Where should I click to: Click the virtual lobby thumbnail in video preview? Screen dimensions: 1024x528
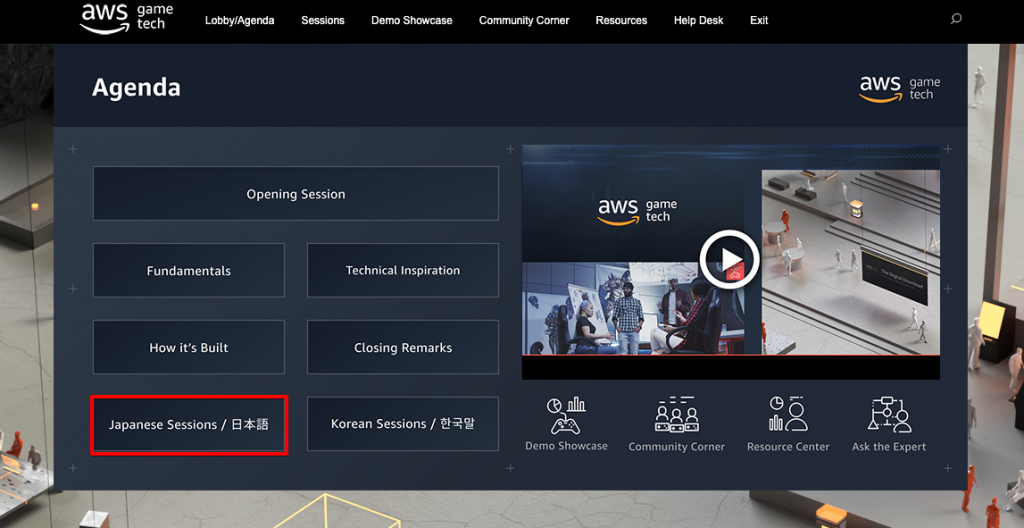coord(851,263)
